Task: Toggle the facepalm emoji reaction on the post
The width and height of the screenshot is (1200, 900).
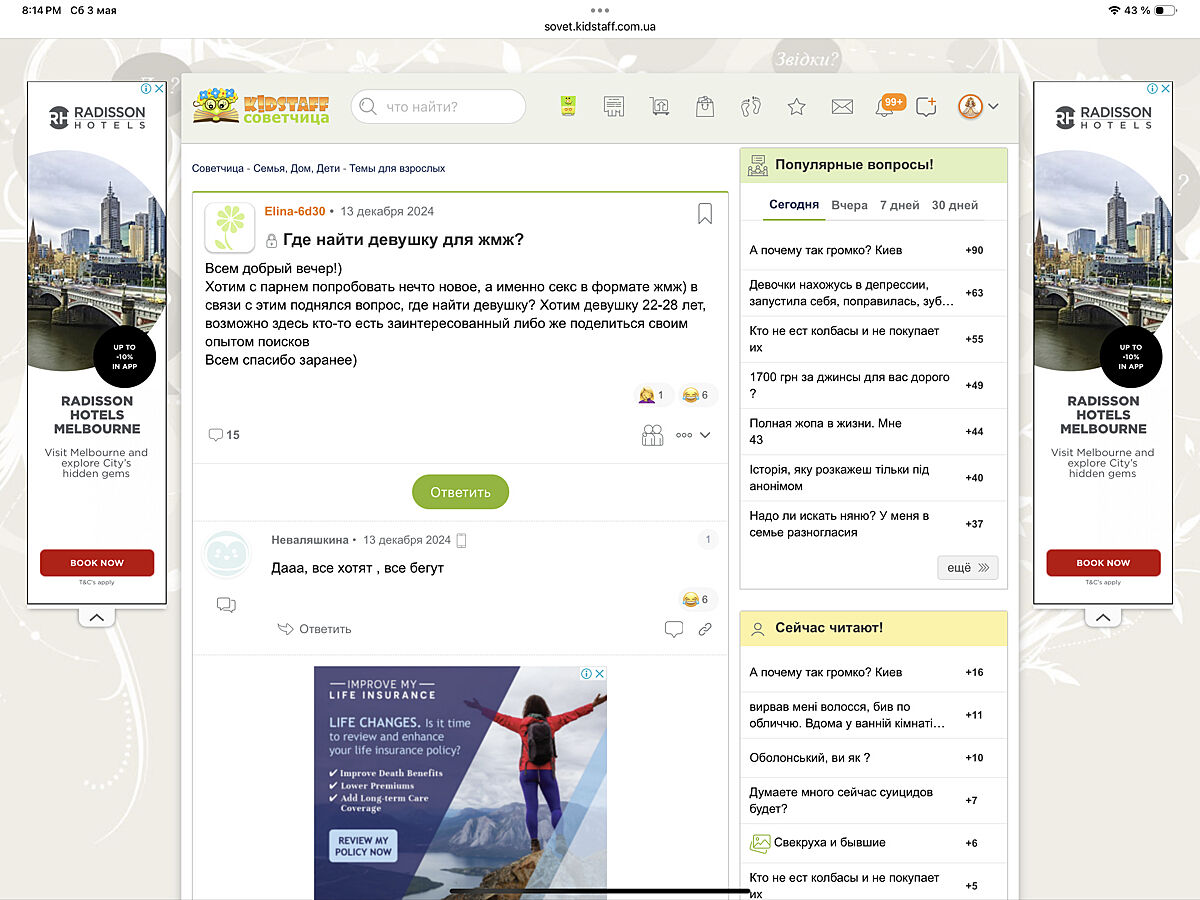Action: pyautogui.click(x=651, y=395)
